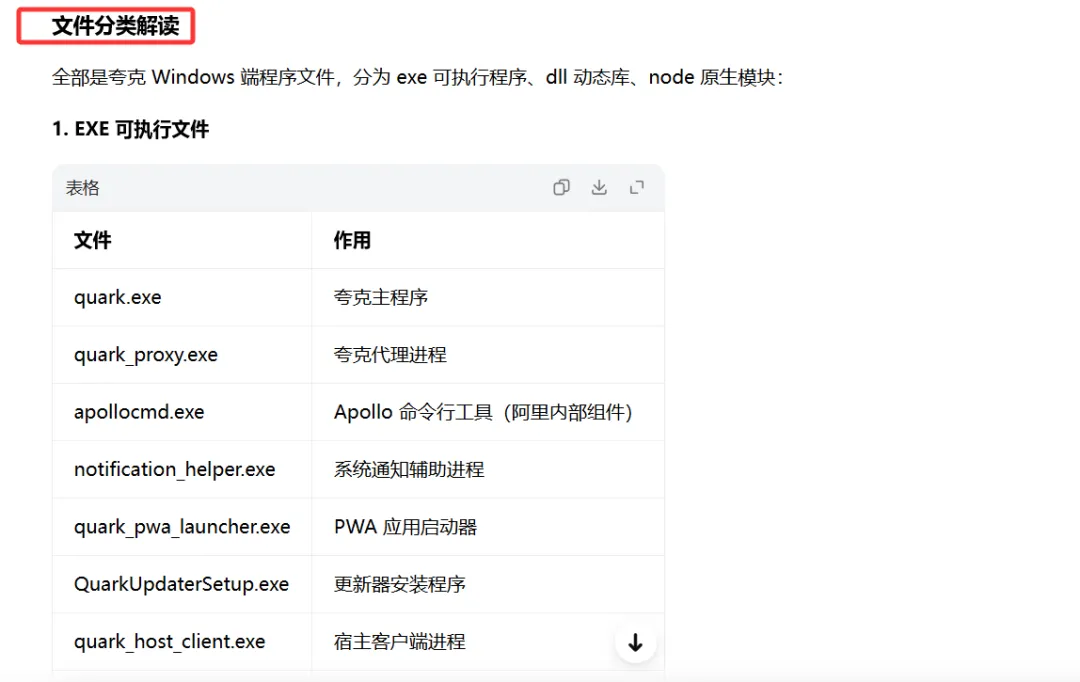1080x682 pixels.
Task: Click the 夸克主程序 description cell
Action: coord(488,298)
